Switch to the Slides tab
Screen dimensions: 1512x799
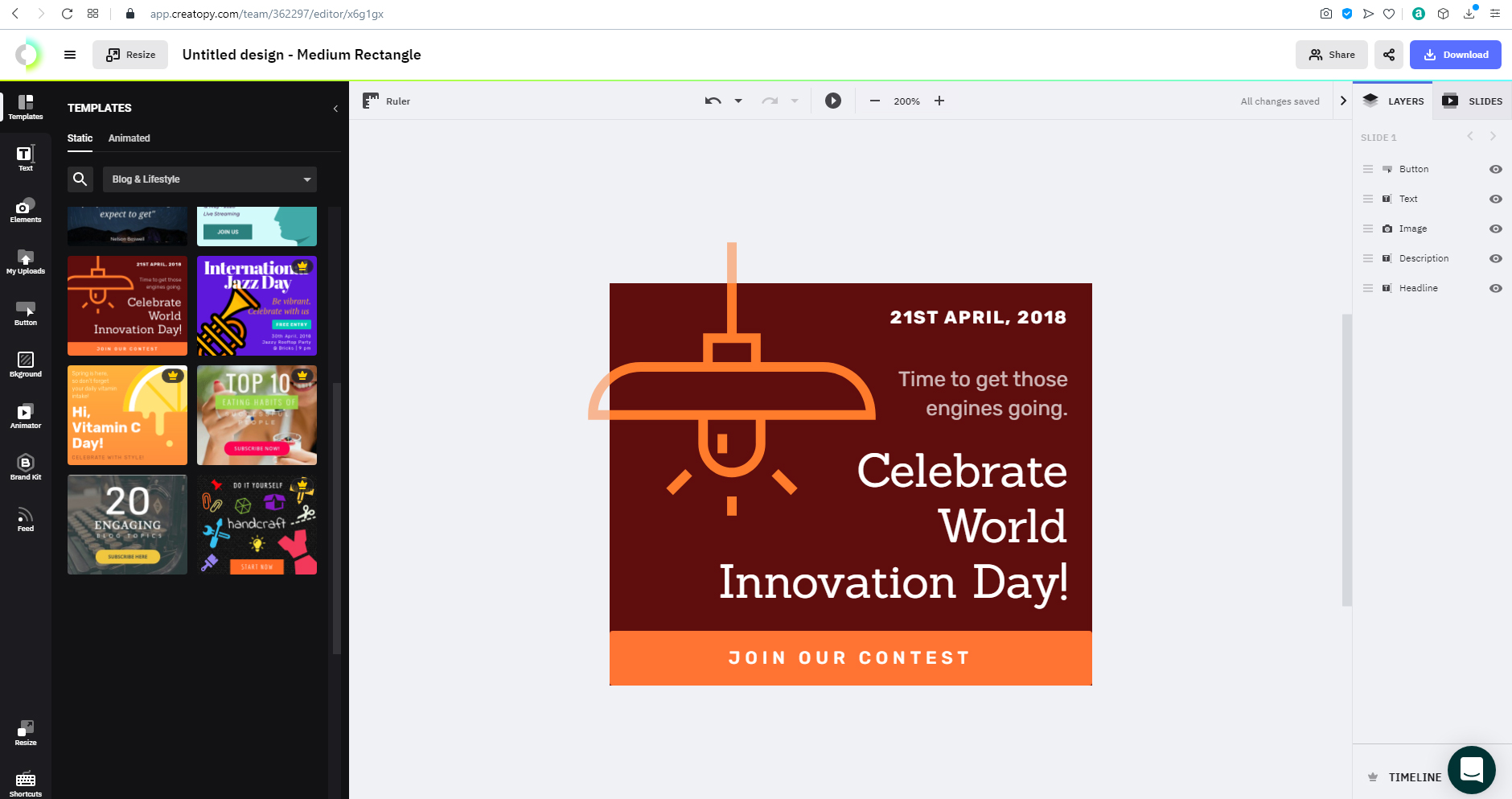(x=1473, y=101)
